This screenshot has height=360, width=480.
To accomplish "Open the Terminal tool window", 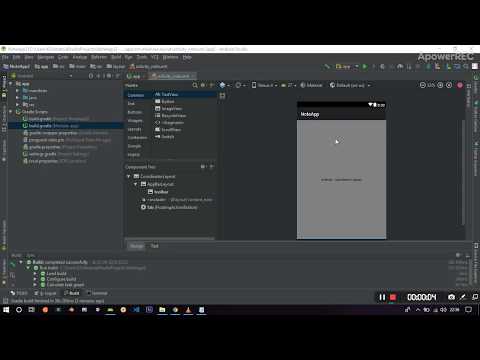I will click(97, 293).
